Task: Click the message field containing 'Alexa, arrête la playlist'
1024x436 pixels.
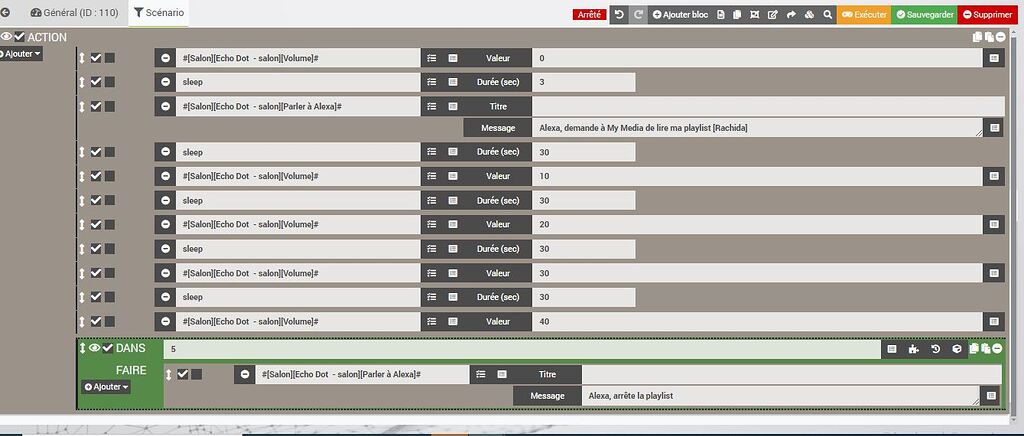Action: [x=780, y=396]
